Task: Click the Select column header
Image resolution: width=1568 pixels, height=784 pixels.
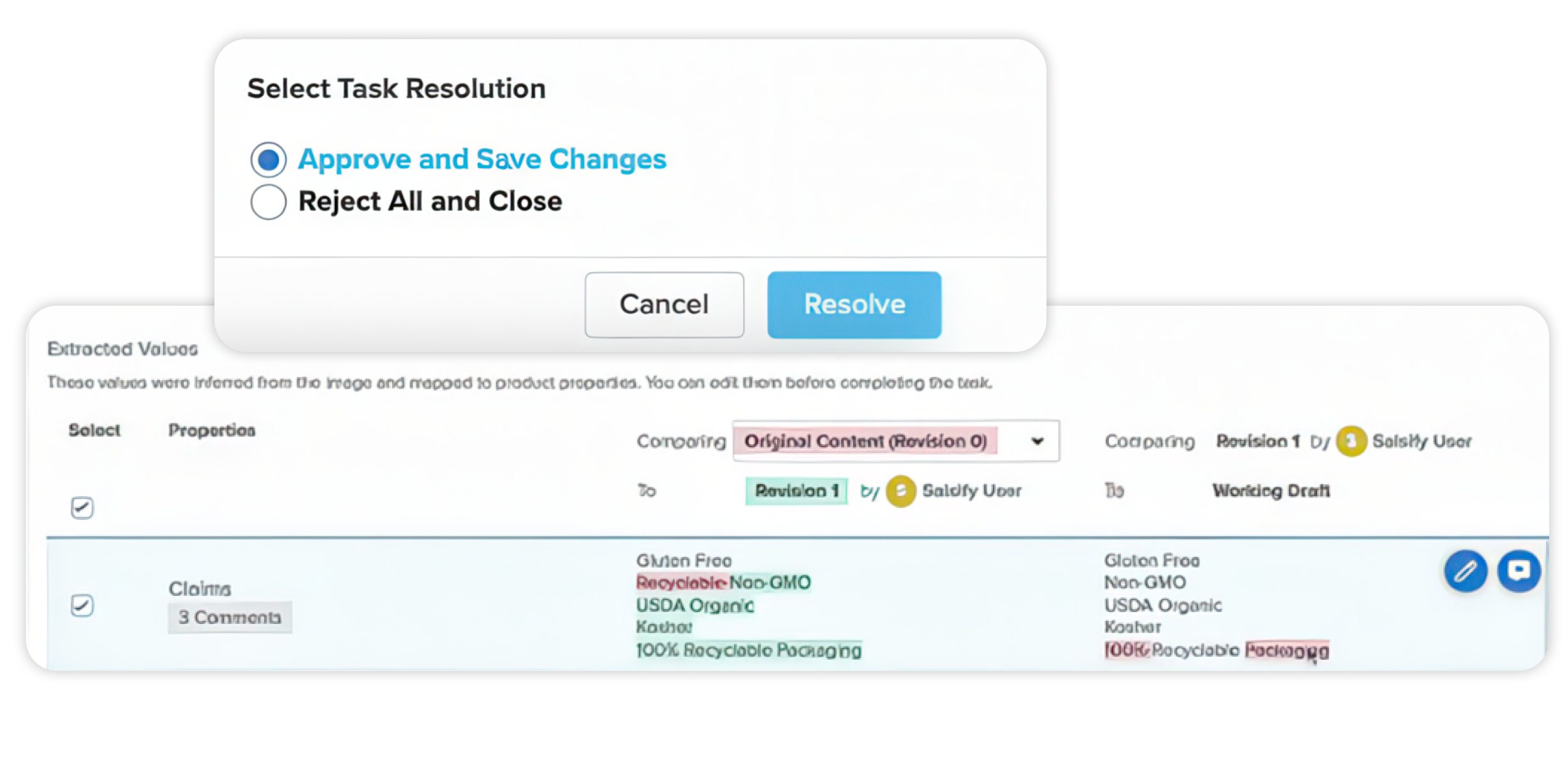Action: [94, 430]
